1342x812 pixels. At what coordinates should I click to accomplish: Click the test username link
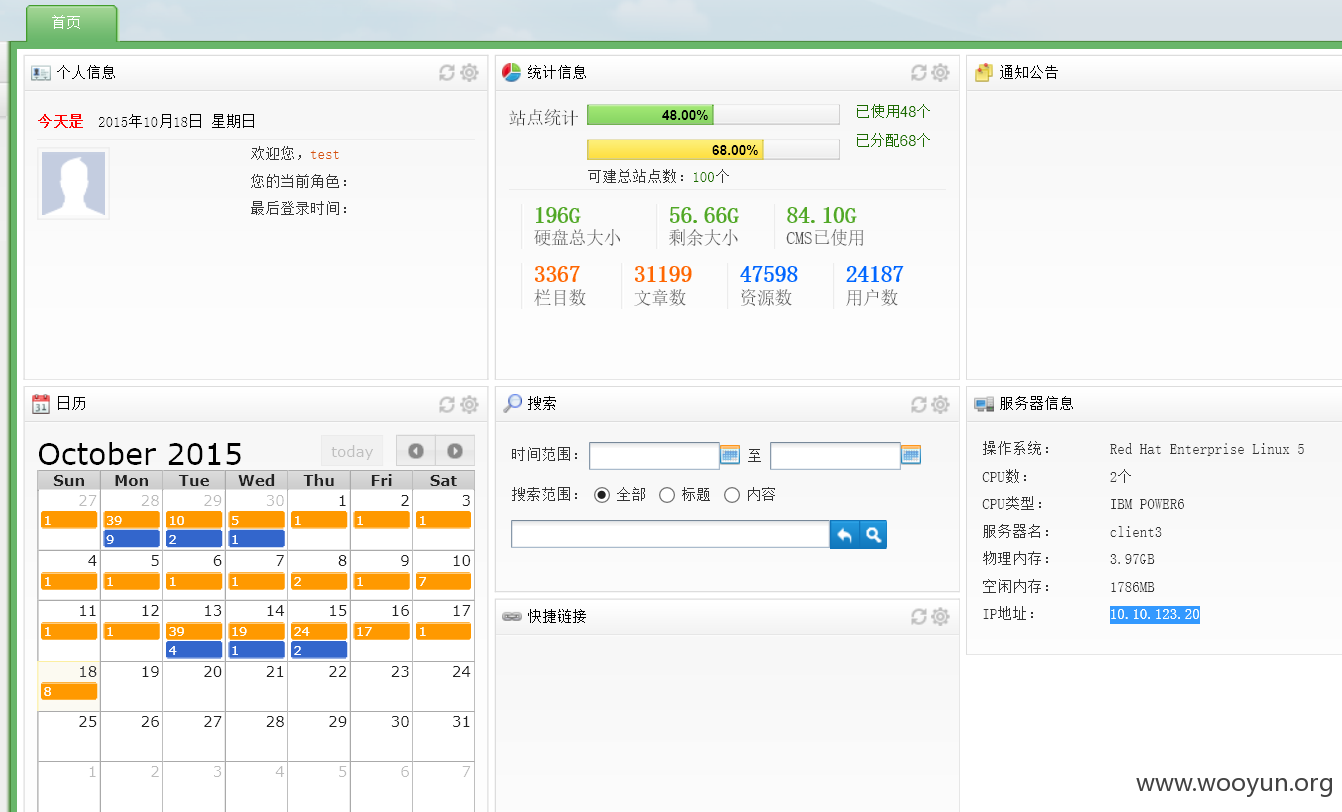coord(325,155)
